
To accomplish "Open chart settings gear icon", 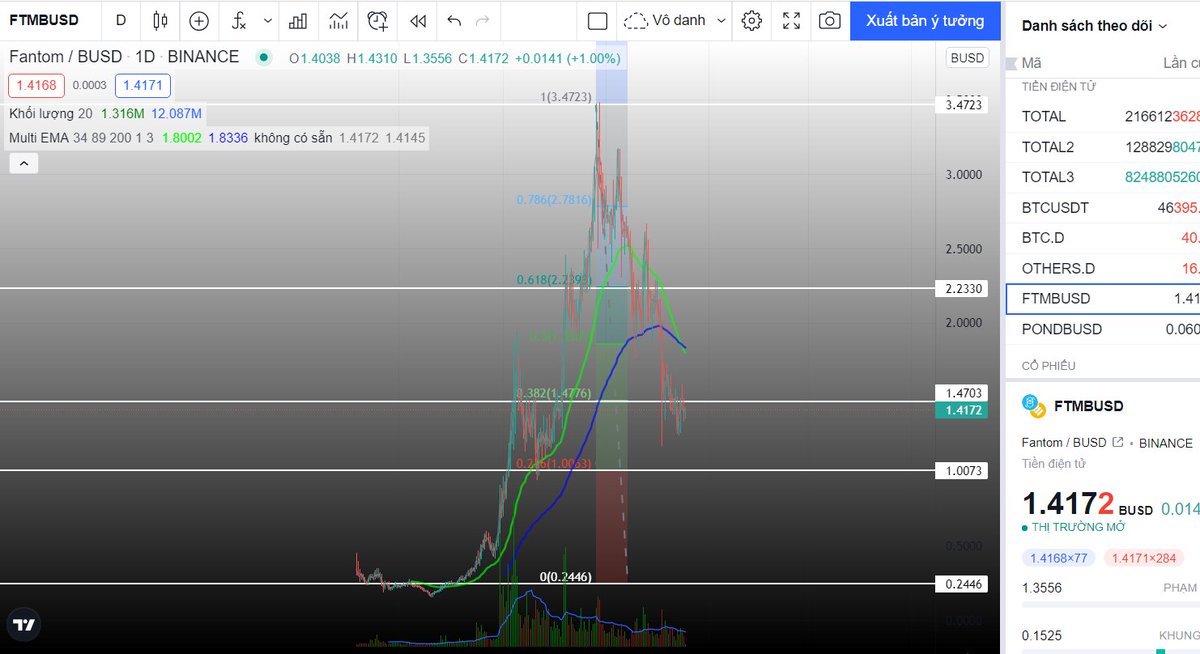I will [752, 20].
